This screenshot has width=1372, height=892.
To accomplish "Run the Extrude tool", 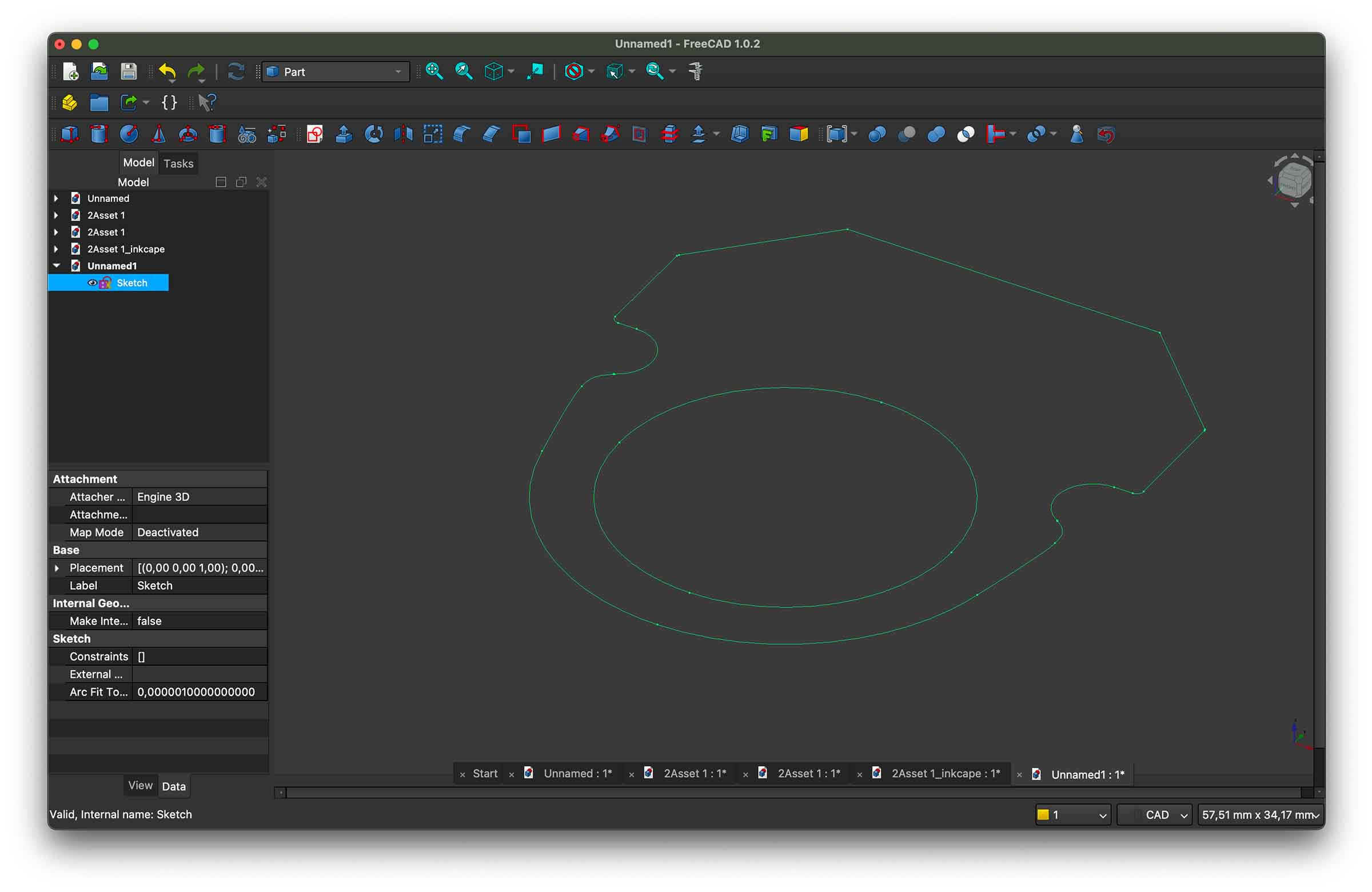I will [344, 134].
